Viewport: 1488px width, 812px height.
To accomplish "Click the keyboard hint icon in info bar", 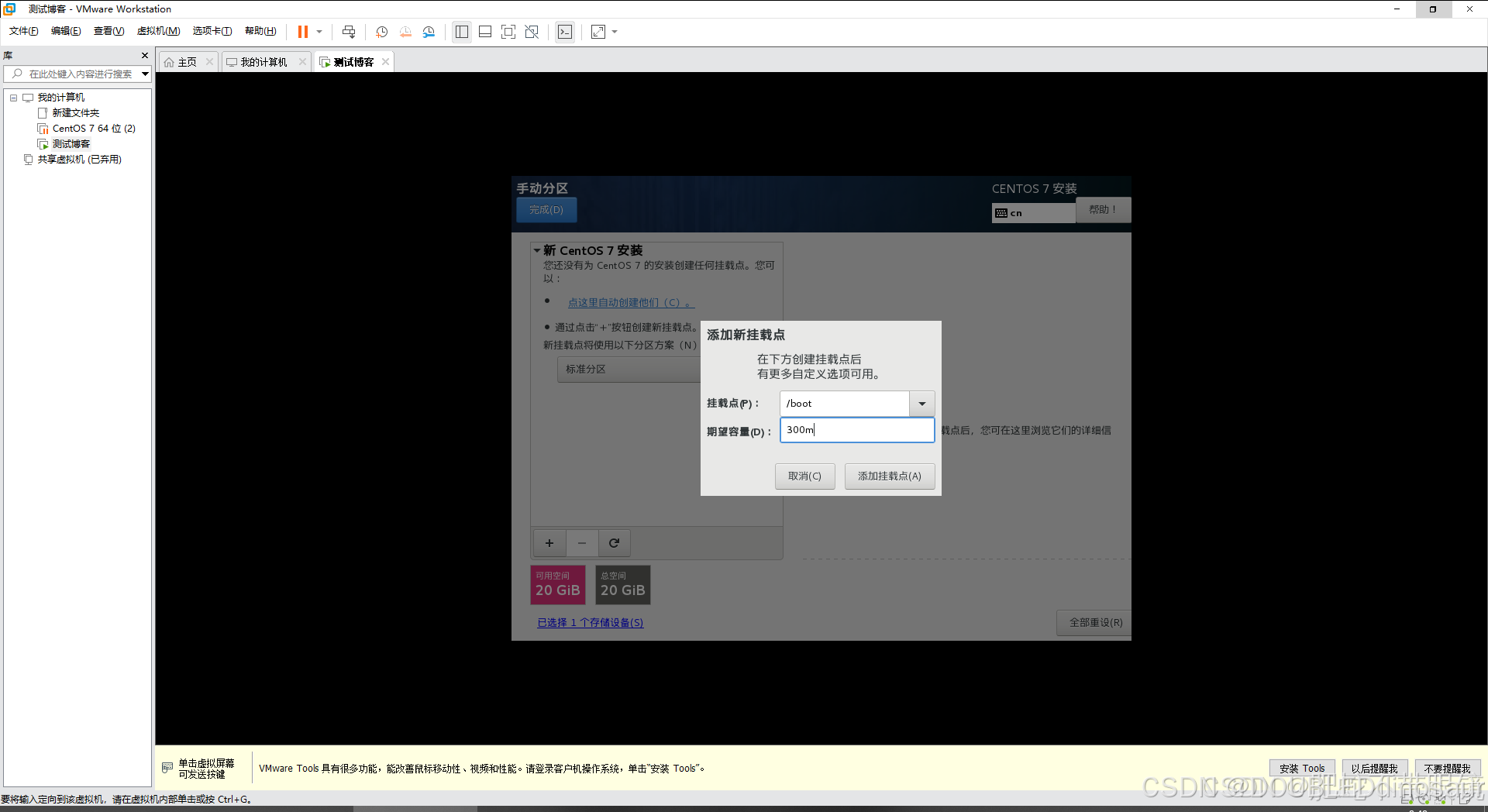I will (x=167, y=768).
